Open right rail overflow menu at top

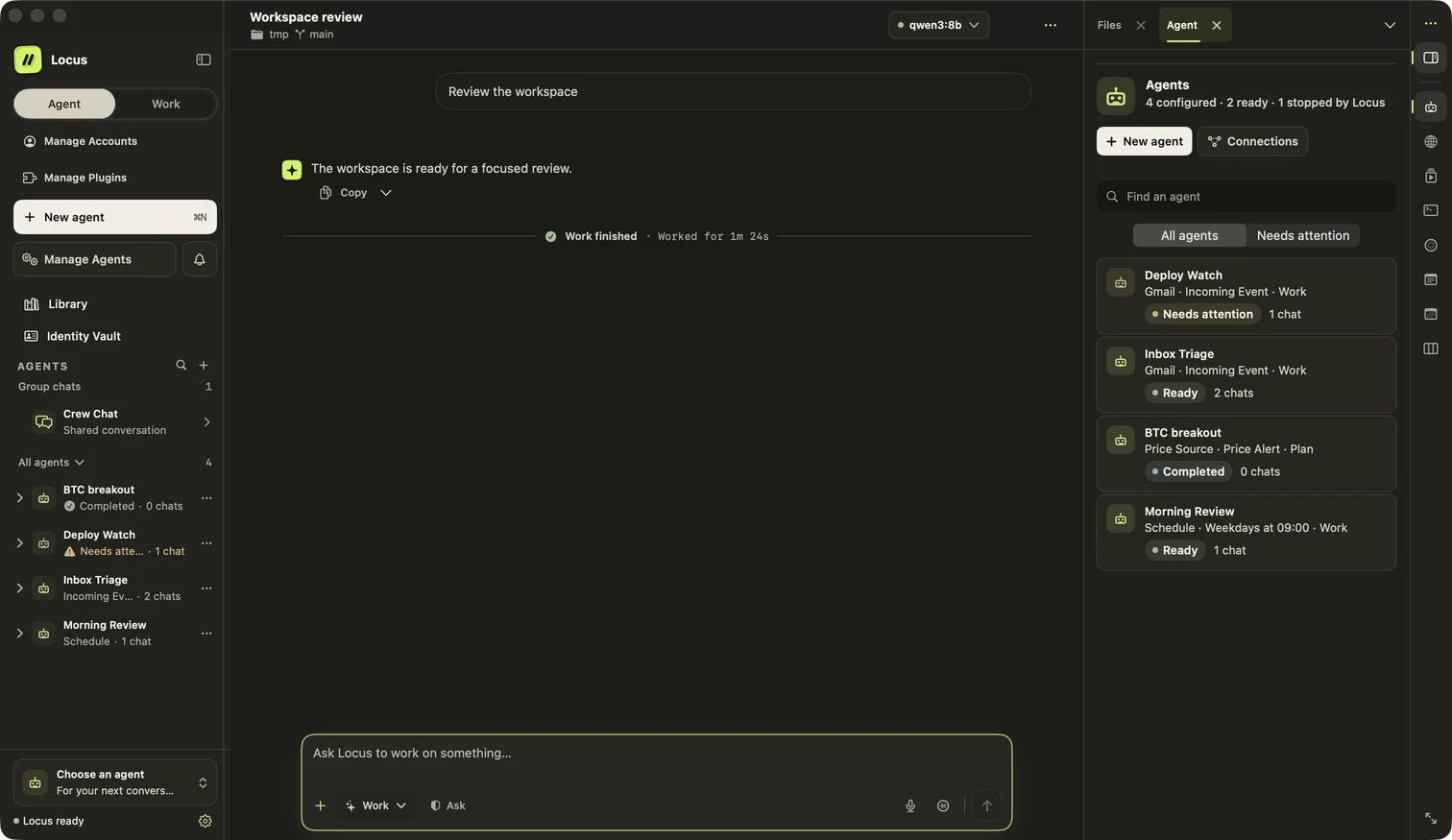click(1431, 23)
